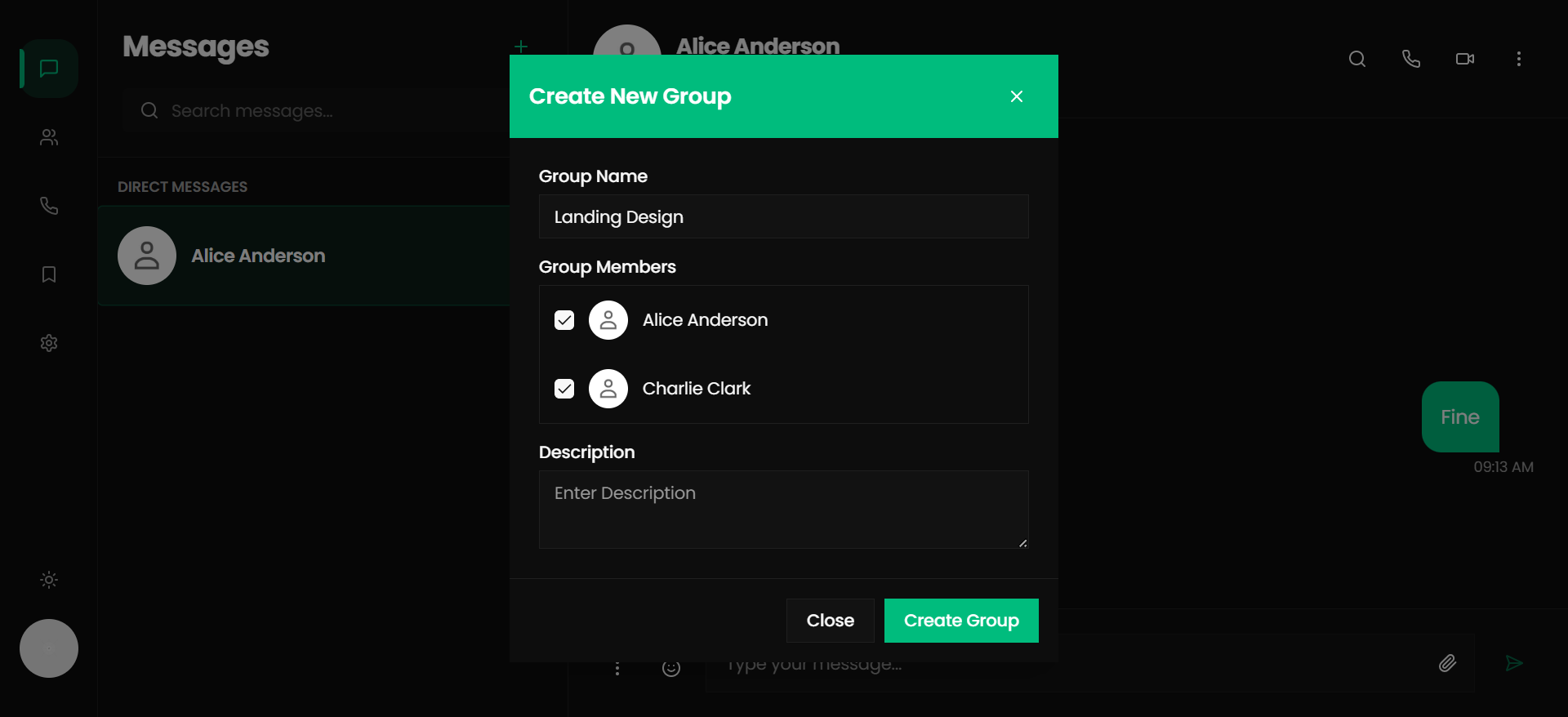This screenshot has height=717, width=1568.
Task: Open the settings gear icon
Action: click(x=49, y=343)
